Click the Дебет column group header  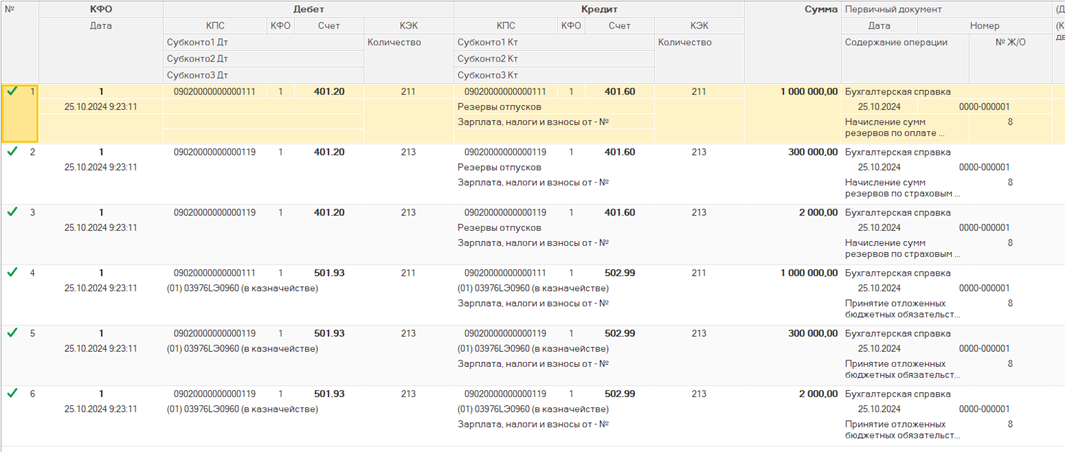click(x=308, y=10)
